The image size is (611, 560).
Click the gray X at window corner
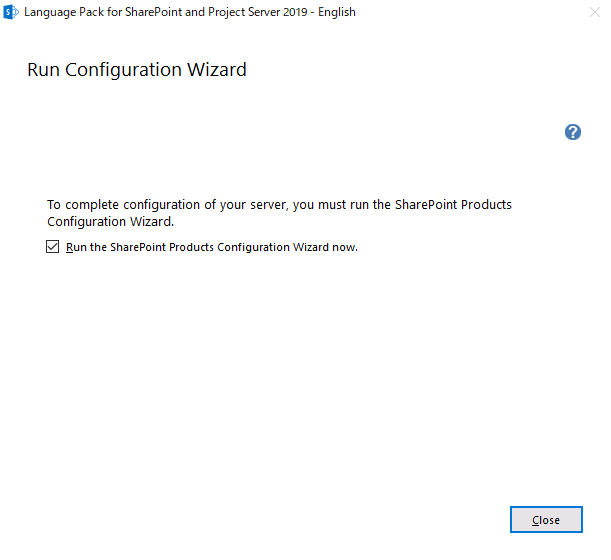point(595,12)
